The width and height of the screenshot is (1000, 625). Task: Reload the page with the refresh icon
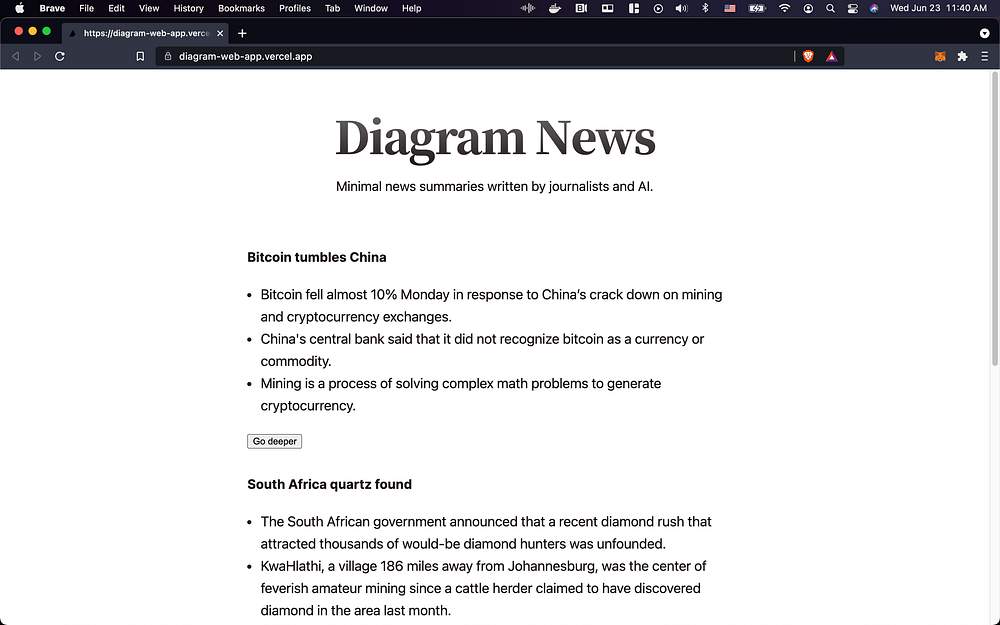(60, 56)
